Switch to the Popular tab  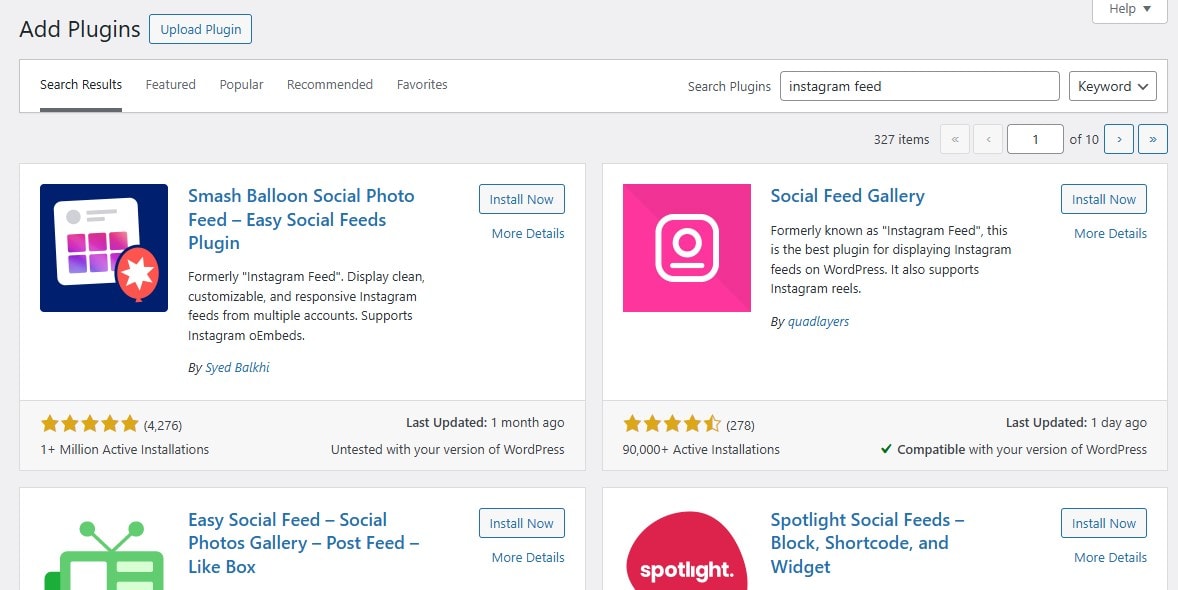241,85
